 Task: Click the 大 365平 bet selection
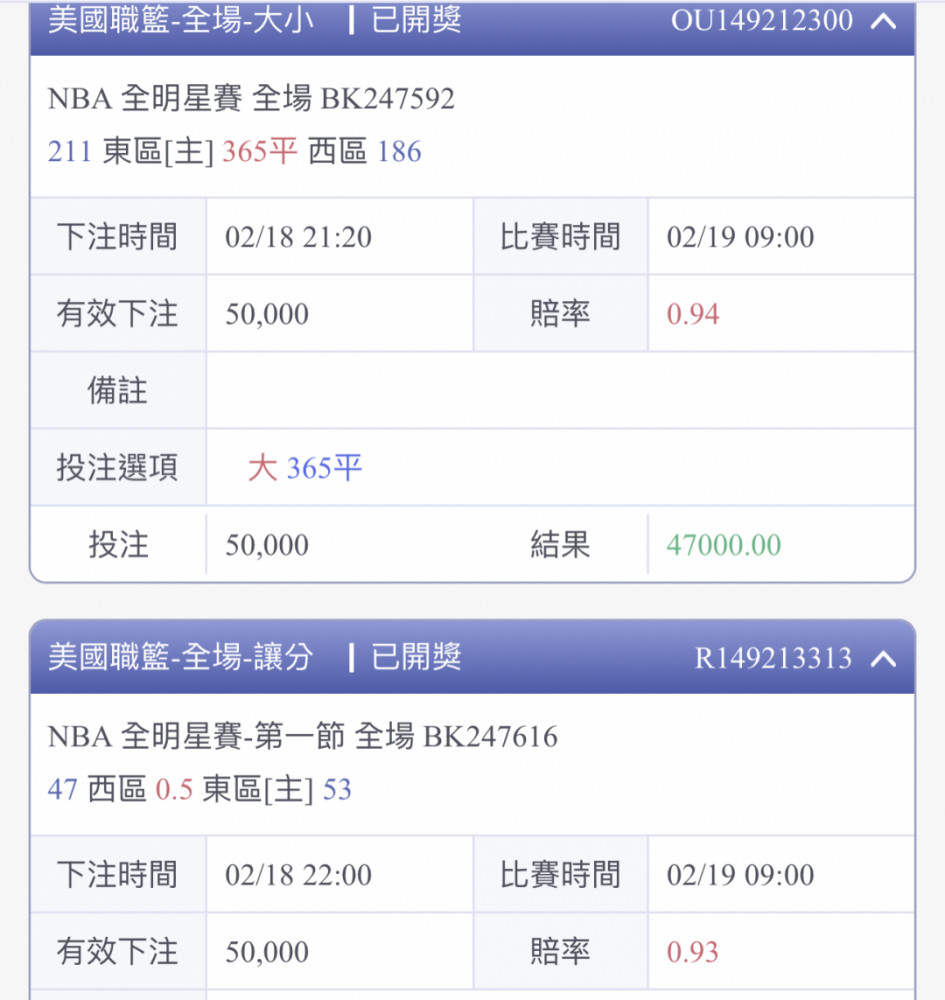point(305,468)
